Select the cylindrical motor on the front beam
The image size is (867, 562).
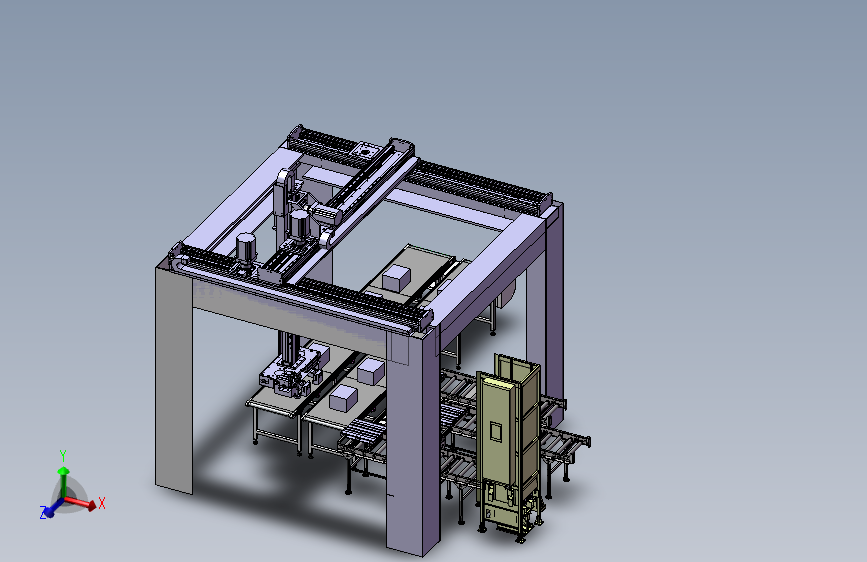coord(246,249)
